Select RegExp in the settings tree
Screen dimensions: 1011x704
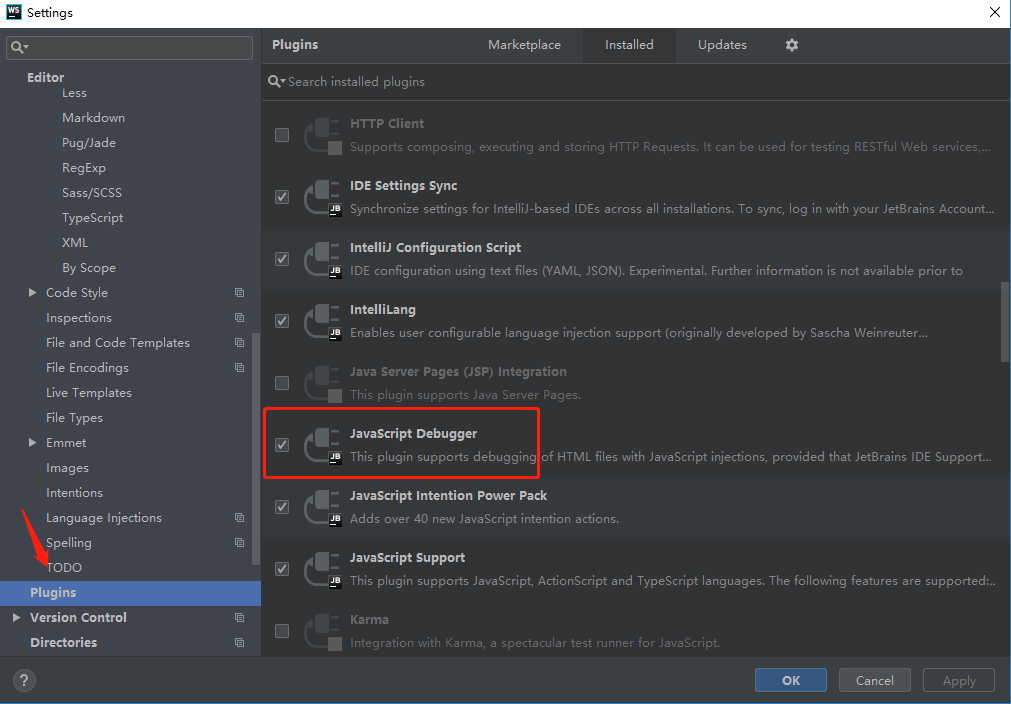84,168
